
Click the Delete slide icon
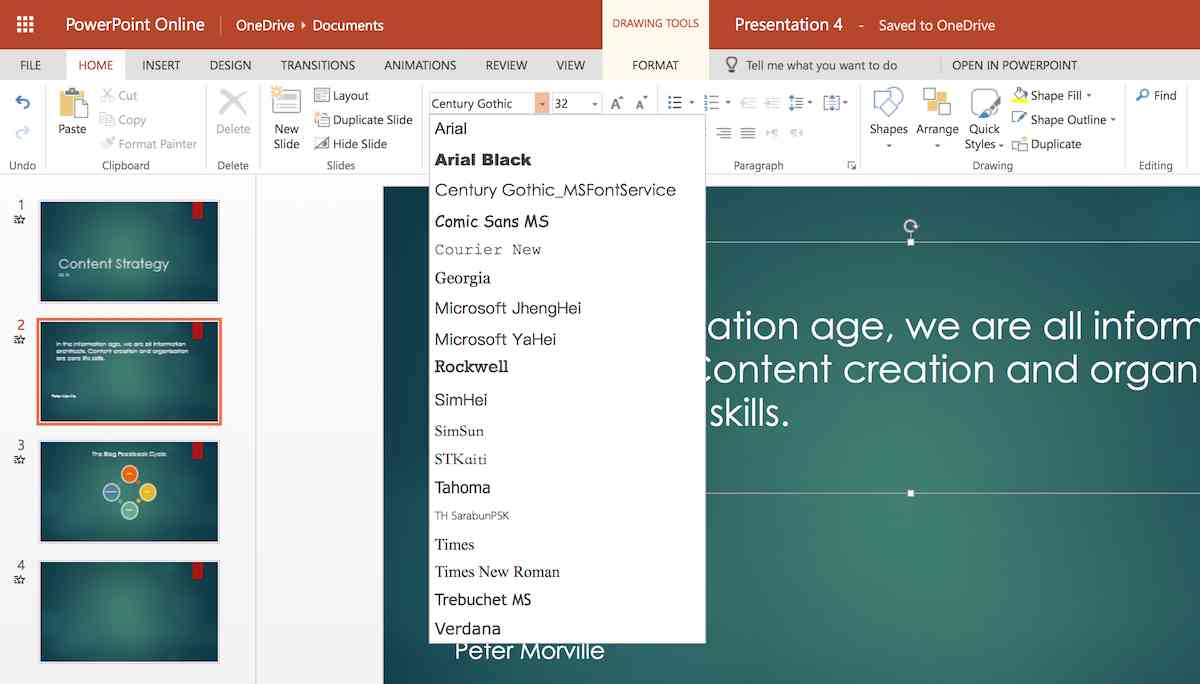pyautogui.click(x=232, y=118)
